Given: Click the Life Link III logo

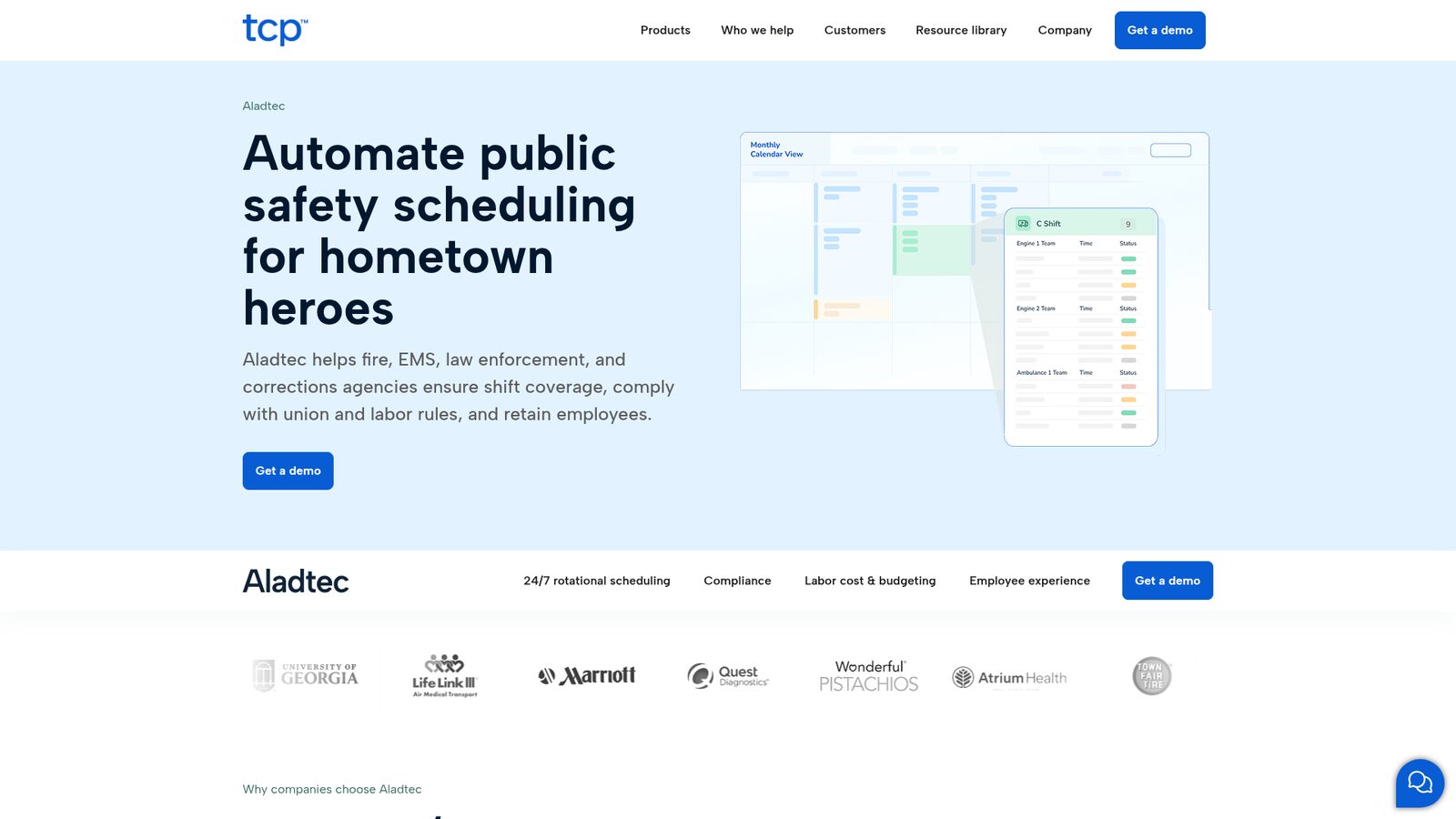Looking at the screenshot, I should (445, 675).
